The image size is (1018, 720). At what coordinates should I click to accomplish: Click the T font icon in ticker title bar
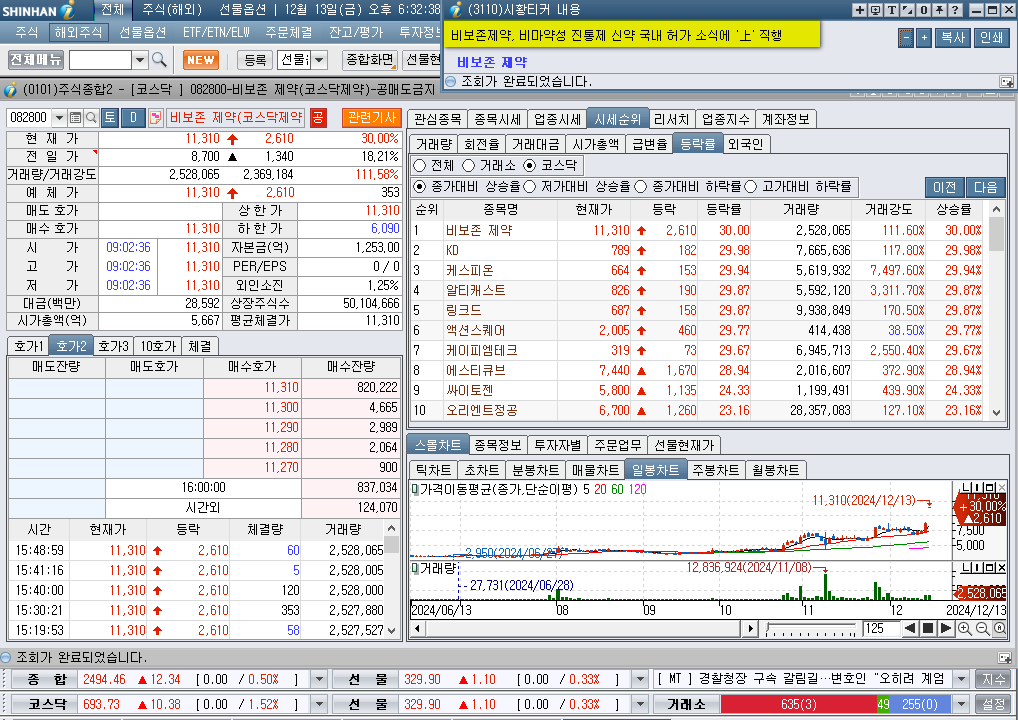pos(891,10)
